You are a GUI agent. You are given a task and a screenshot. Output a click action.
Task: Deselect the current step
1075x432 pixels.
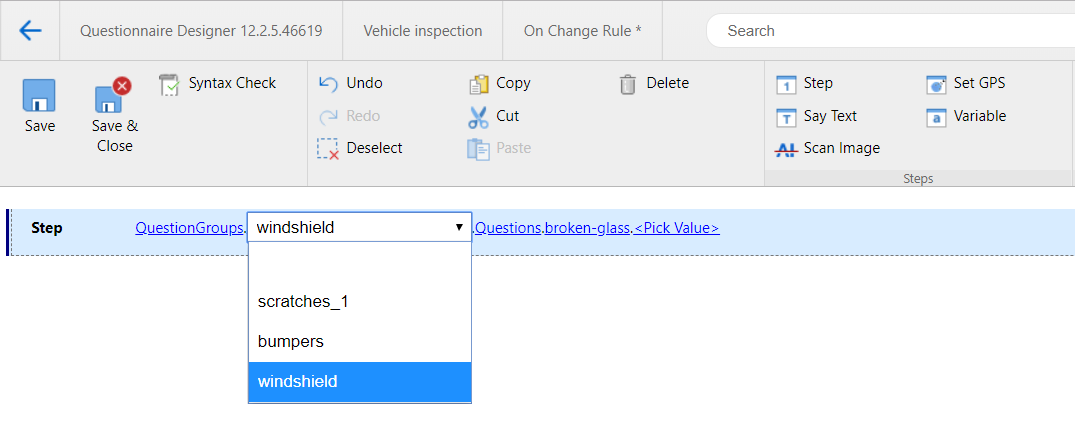360,148
